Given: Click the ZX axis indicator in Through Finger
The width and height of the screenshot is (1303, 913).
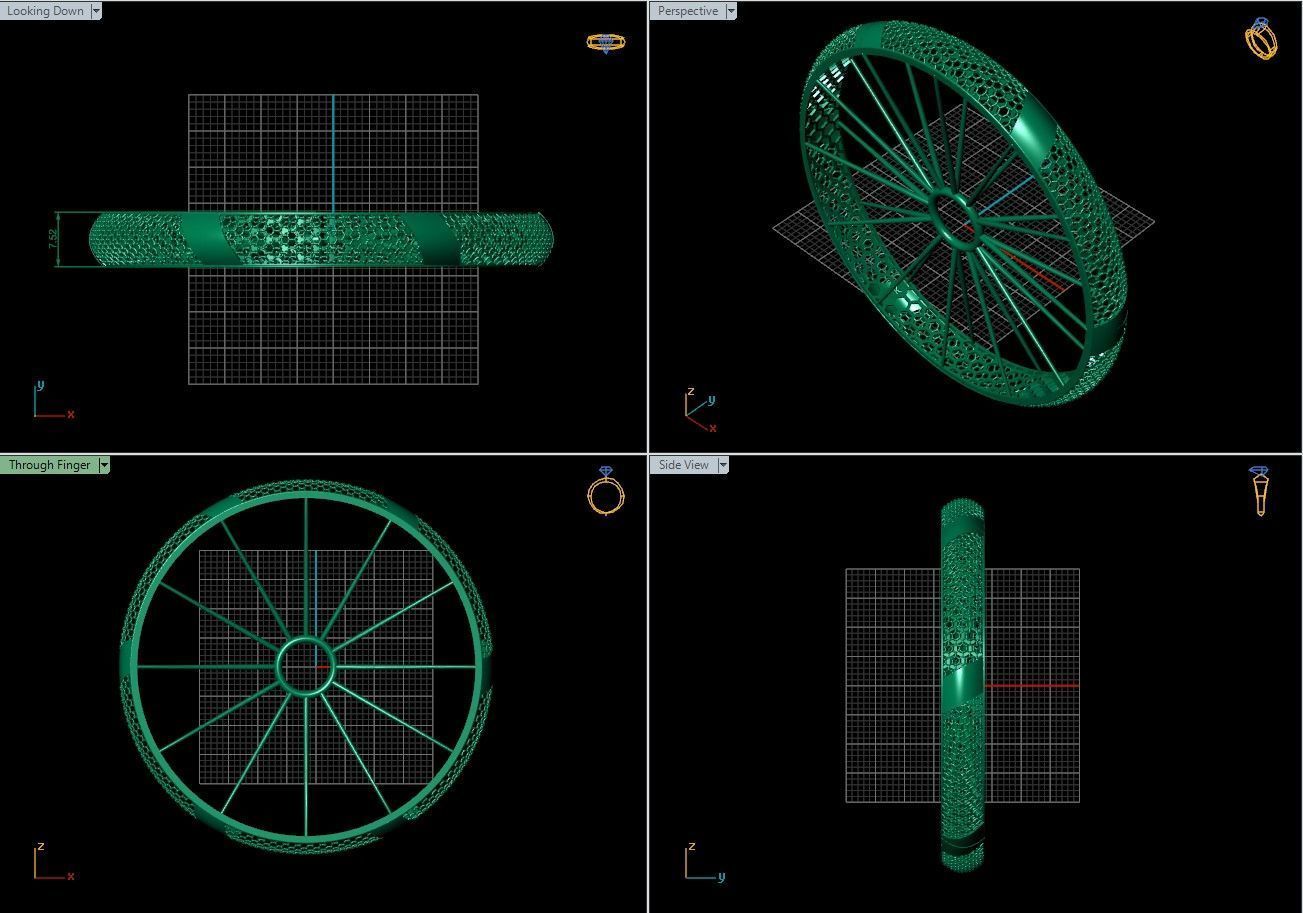Looking at the screenshot, I should (53, 862).
